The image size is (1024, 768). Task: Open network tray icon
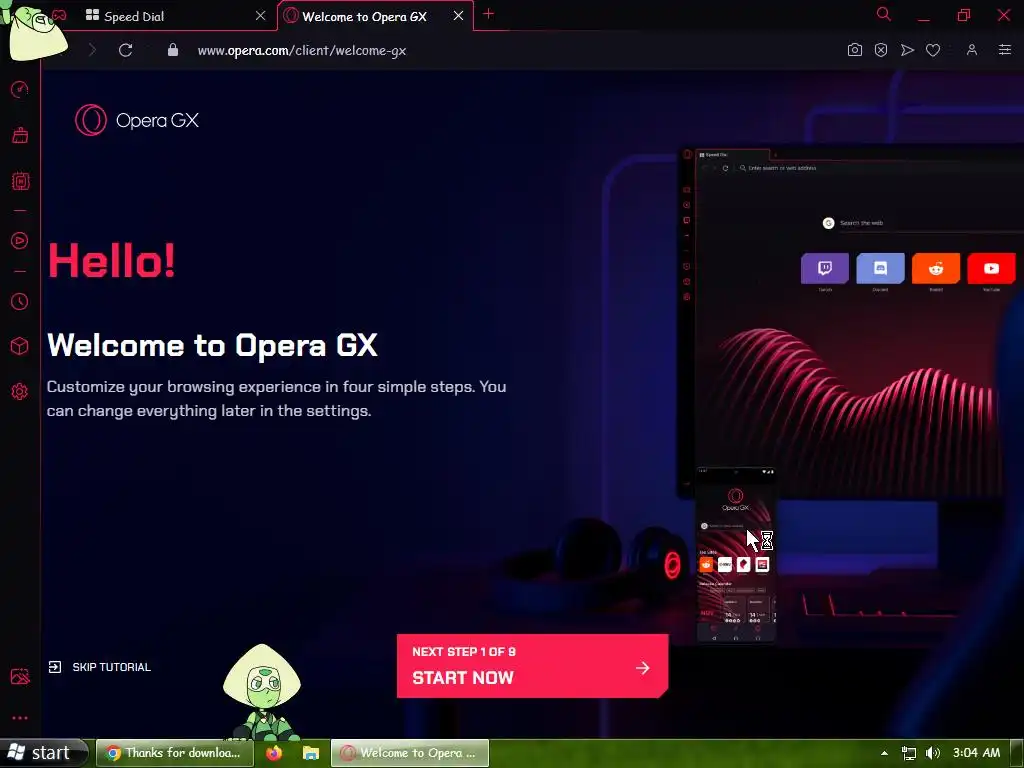click(908, 754)
